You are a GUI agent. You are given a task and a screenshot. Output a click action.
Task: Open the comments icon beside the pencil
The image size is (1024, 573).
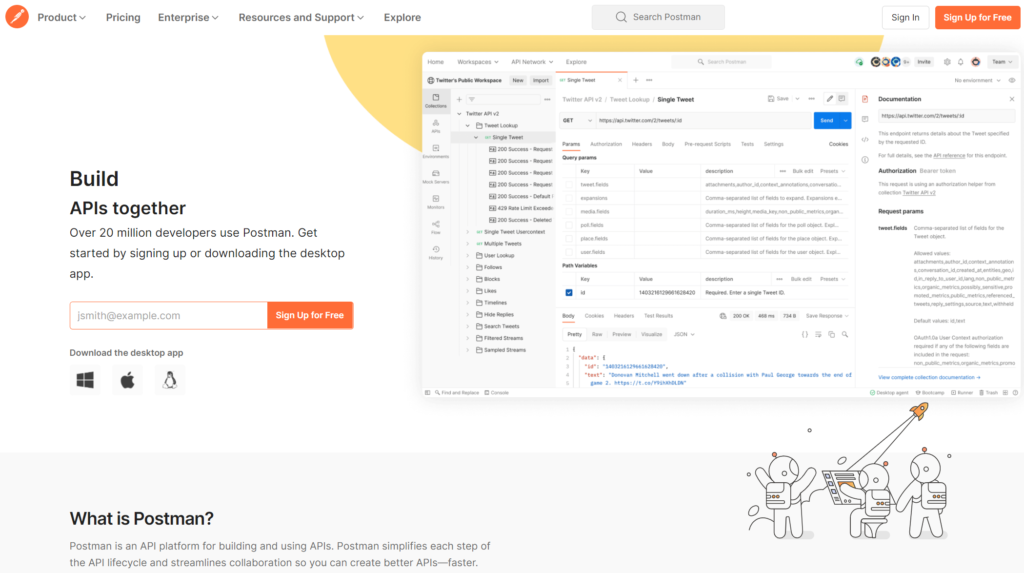(x=842, y=99)
